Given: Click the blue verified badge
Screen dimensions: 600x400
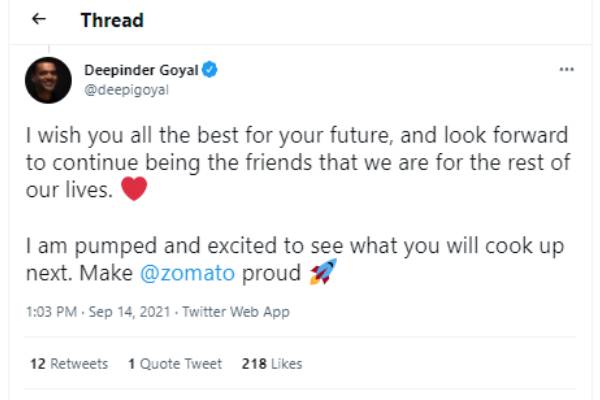Looking at the screenshot, I should (211, 70).
